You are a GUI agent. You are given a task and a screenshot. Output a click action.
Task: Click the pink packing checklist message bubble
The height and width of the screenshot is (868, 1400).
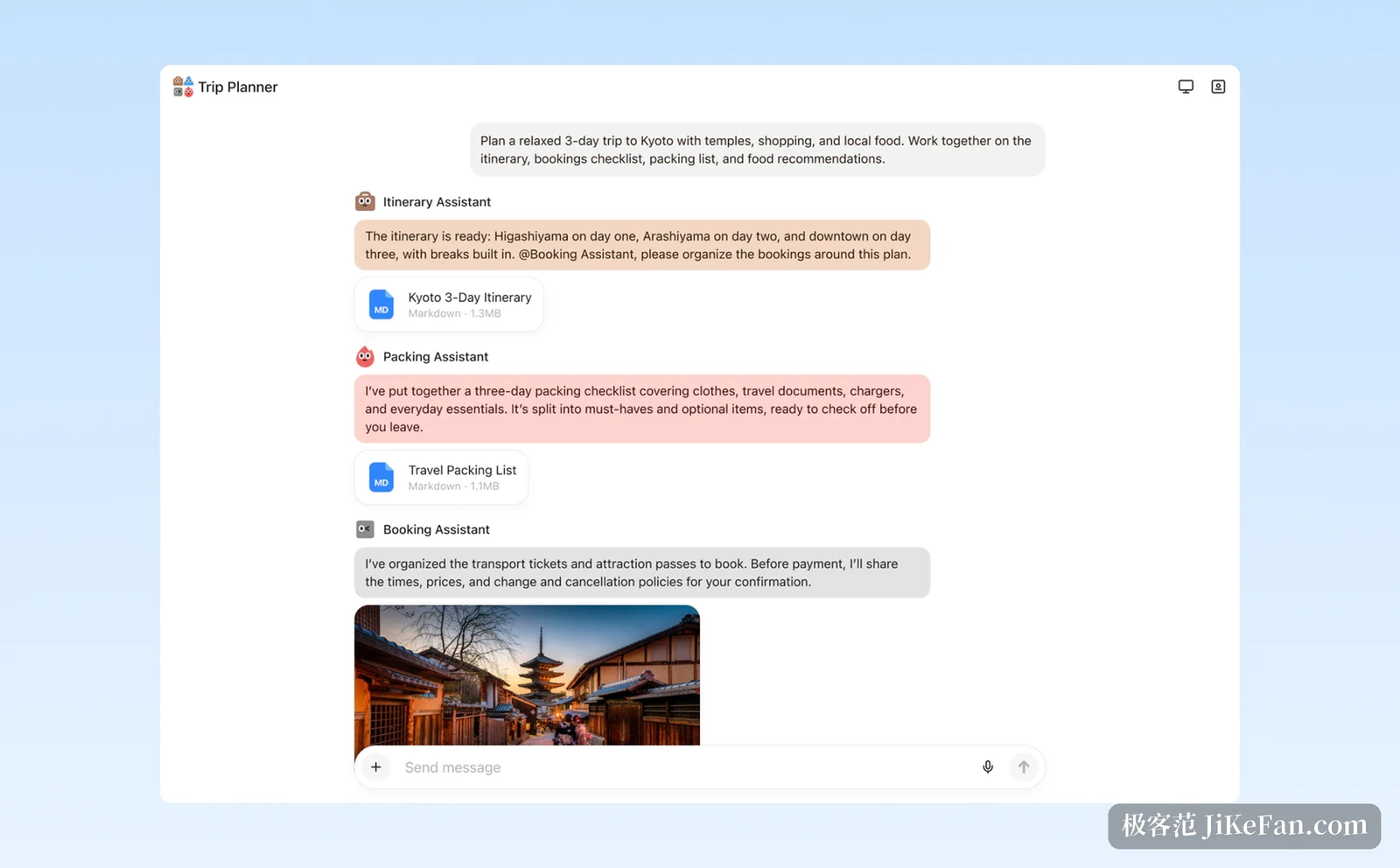tap(642, 409)
